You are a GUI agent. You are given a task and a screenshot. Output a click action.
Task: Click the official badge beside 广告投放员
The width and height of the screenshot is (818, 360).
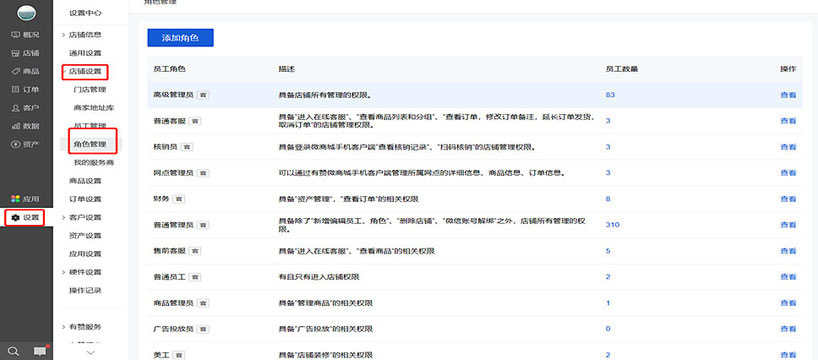204,329
